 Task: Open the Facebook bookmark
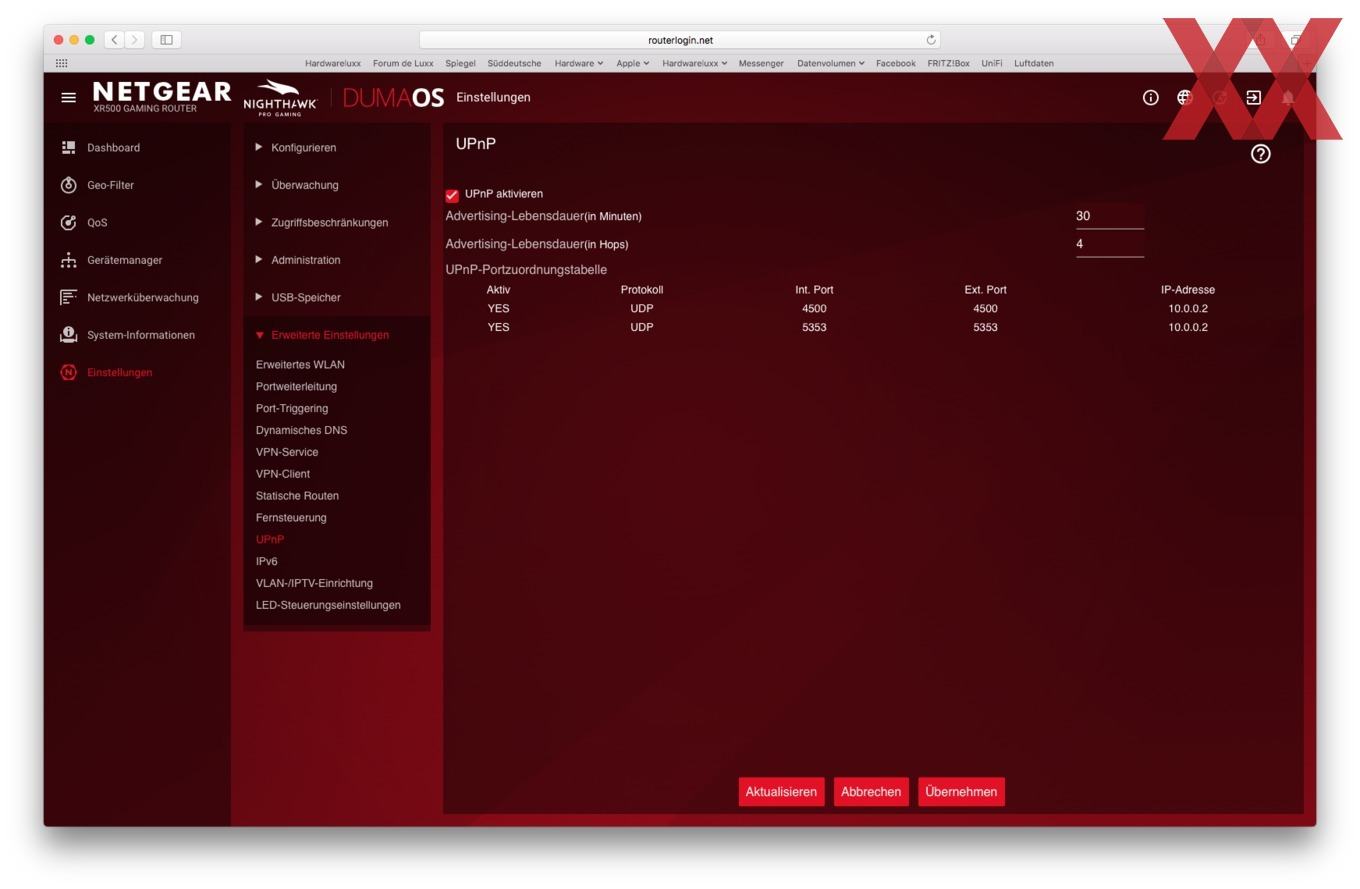click(x=895, y=63)
